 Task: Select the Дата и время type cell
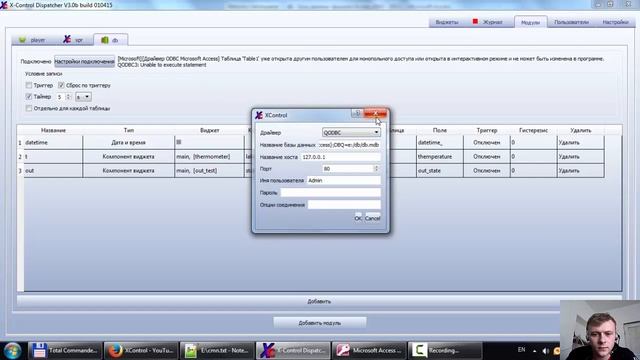[129, 142]
